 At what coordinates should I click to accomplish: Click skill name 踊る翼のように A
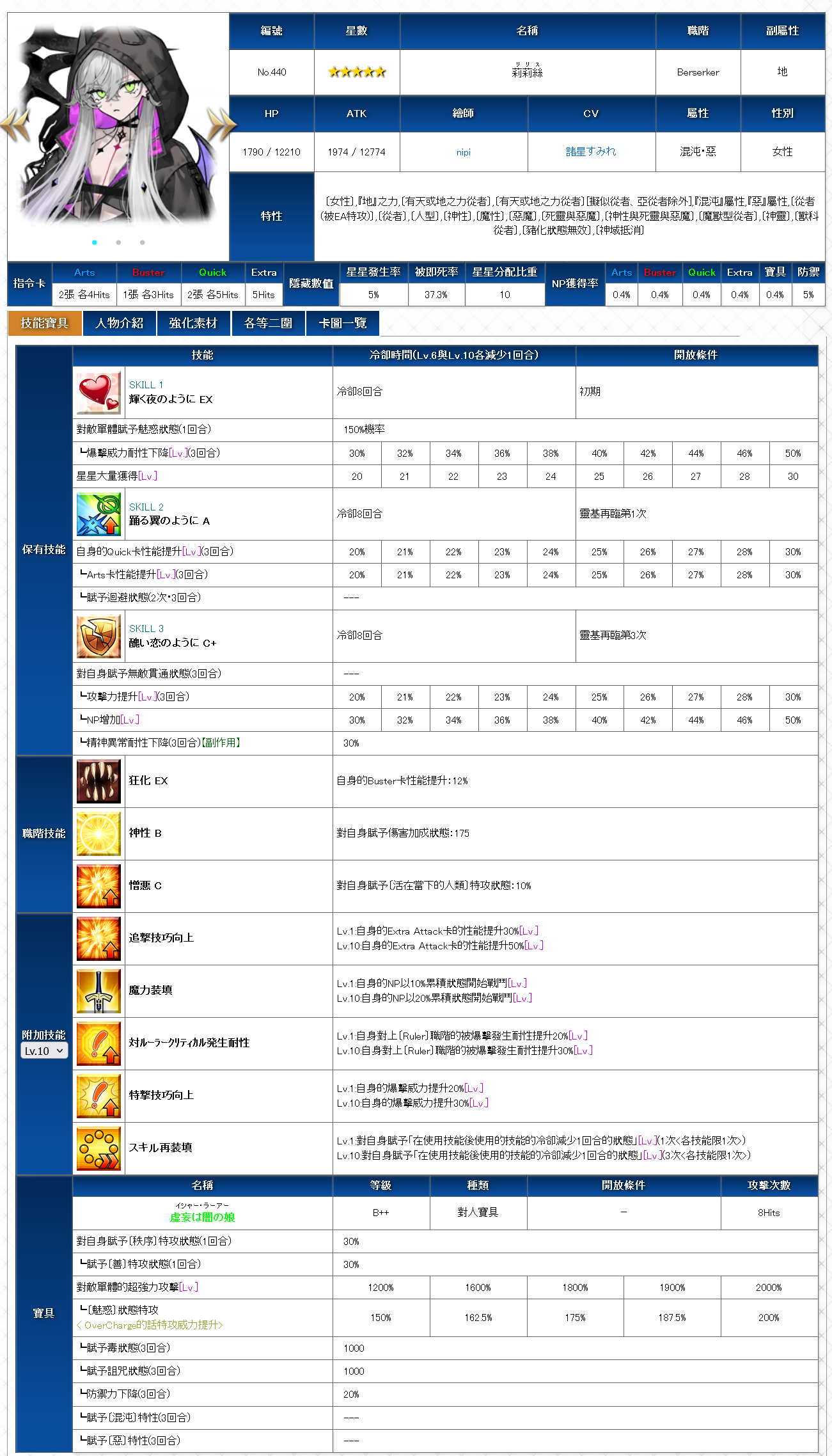pyautogui.click(x=169, y=521)
